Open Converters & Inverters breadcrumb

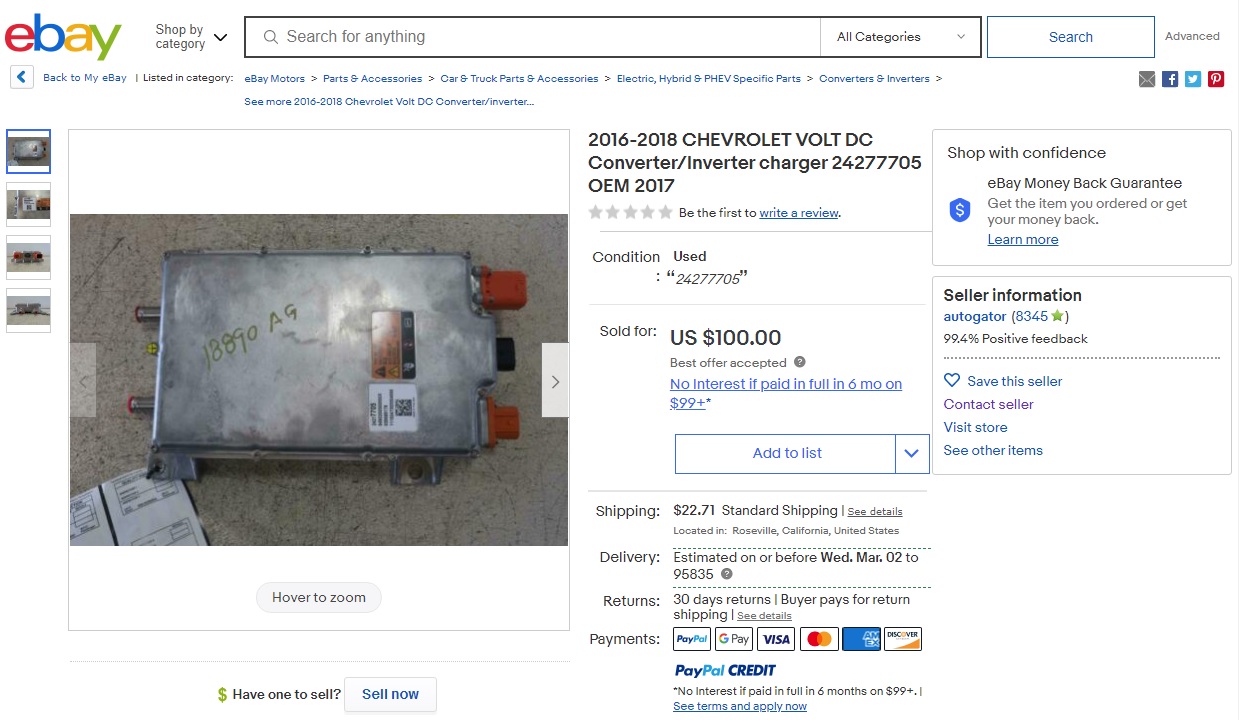click(x=874, y=79)
